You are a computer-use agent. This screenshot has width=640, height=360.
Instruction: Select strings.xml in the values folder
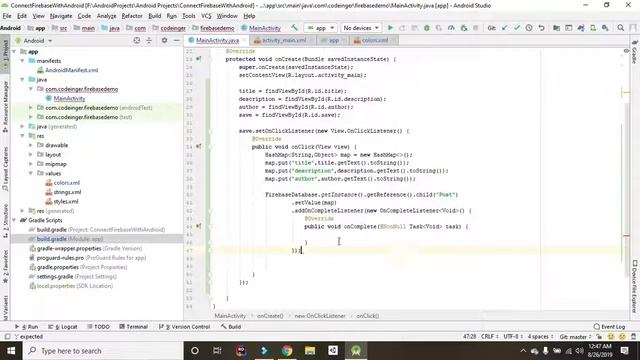tap(67, 192)
